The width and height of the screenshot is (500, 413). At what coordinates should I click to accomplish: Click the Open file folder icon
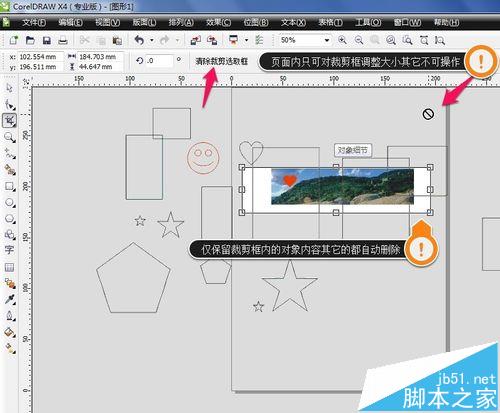tap(30, 40)
